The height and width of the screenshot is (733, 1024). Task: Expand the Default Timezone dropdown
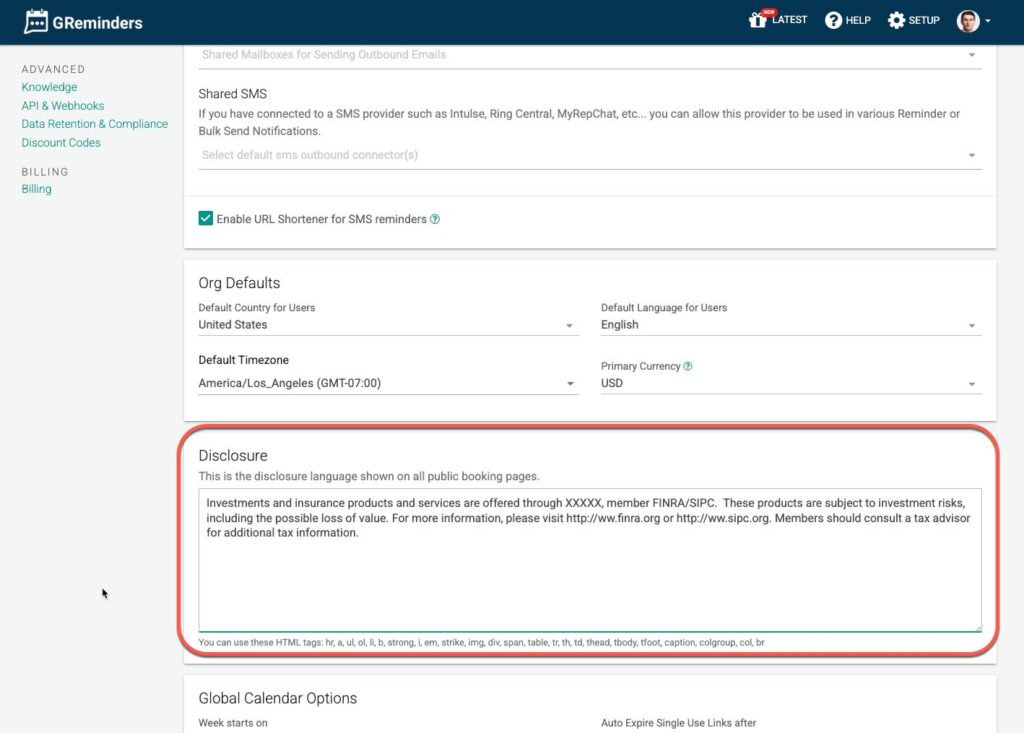pos(388,383)
